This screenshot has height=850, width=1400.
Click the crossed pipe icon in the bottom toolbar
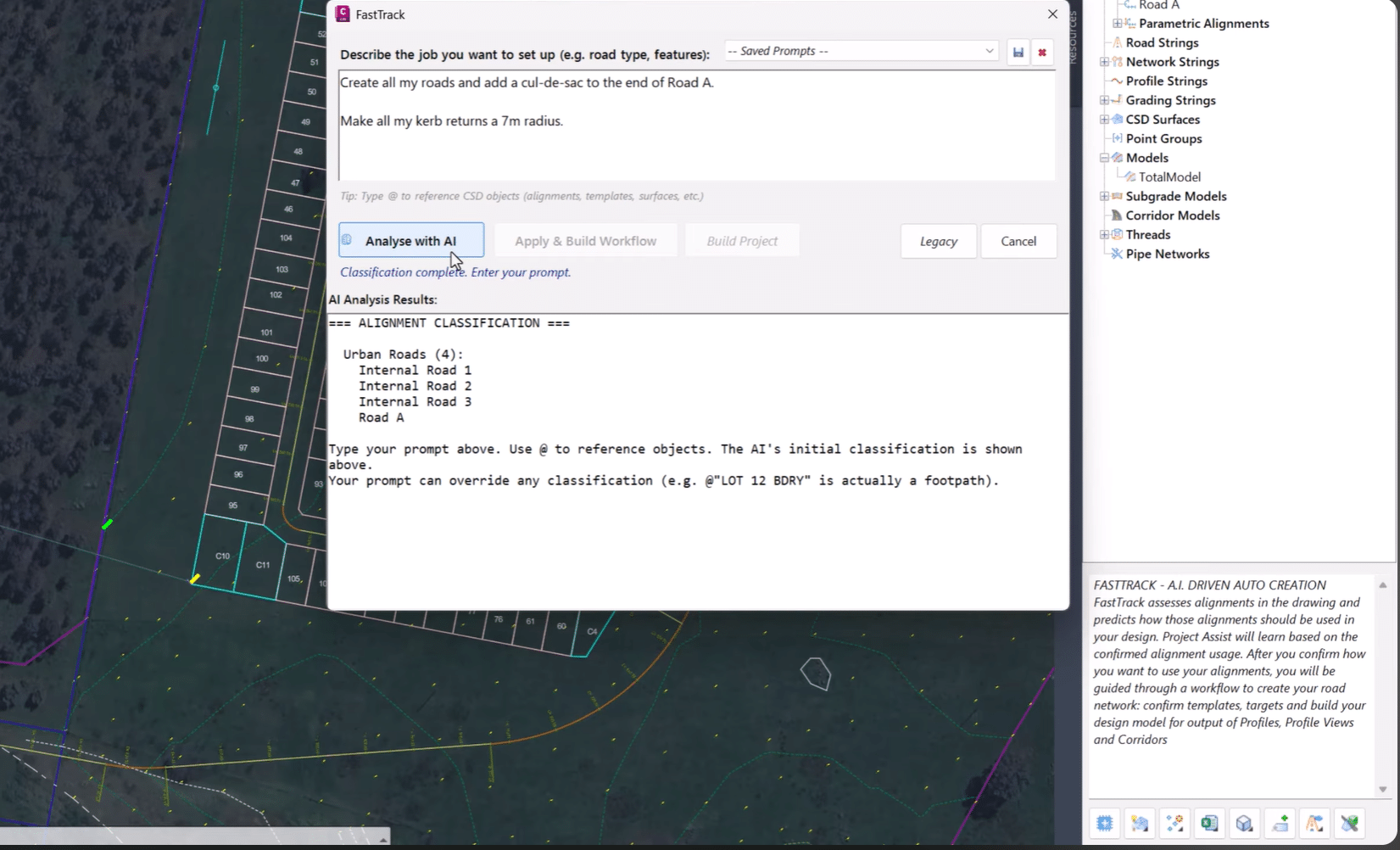tap(1349, 823)
